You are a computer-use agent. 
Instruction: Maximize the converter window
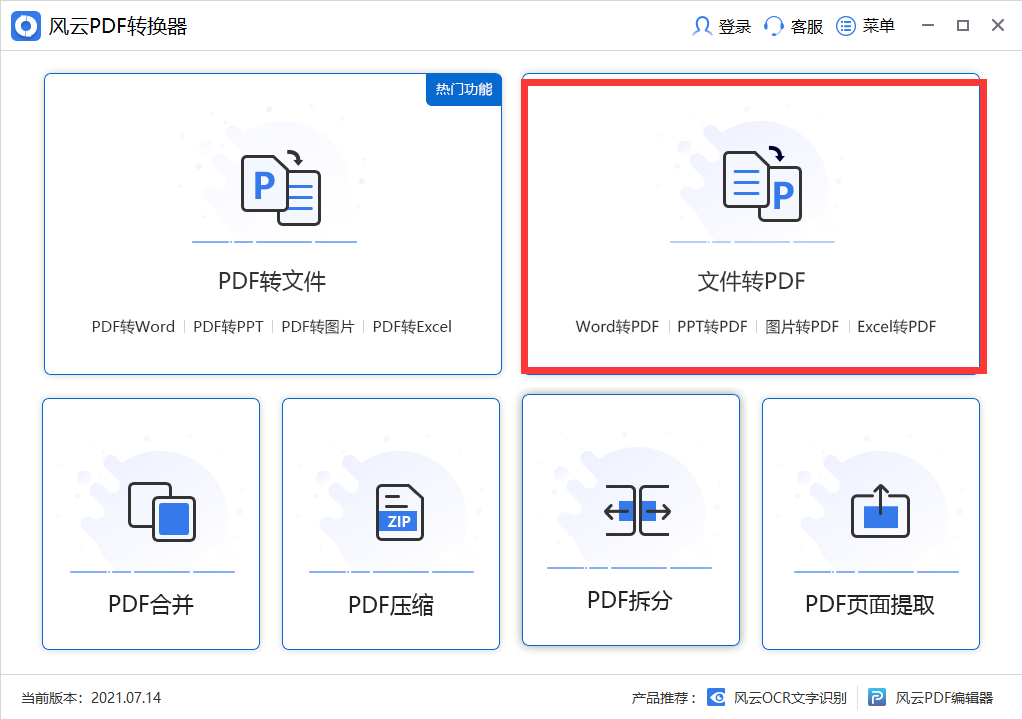point(963,25)
